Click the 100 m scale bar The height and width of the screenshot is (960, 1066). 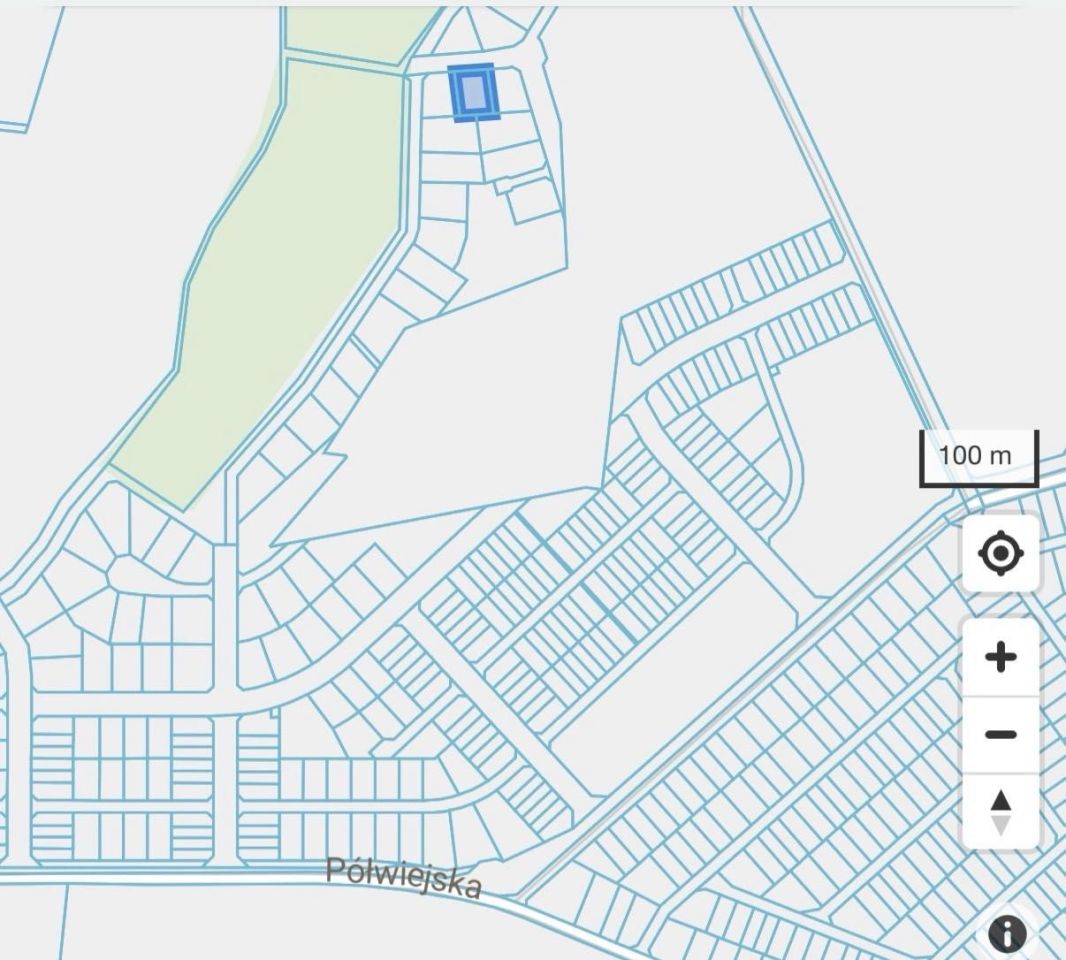point(979,458)
